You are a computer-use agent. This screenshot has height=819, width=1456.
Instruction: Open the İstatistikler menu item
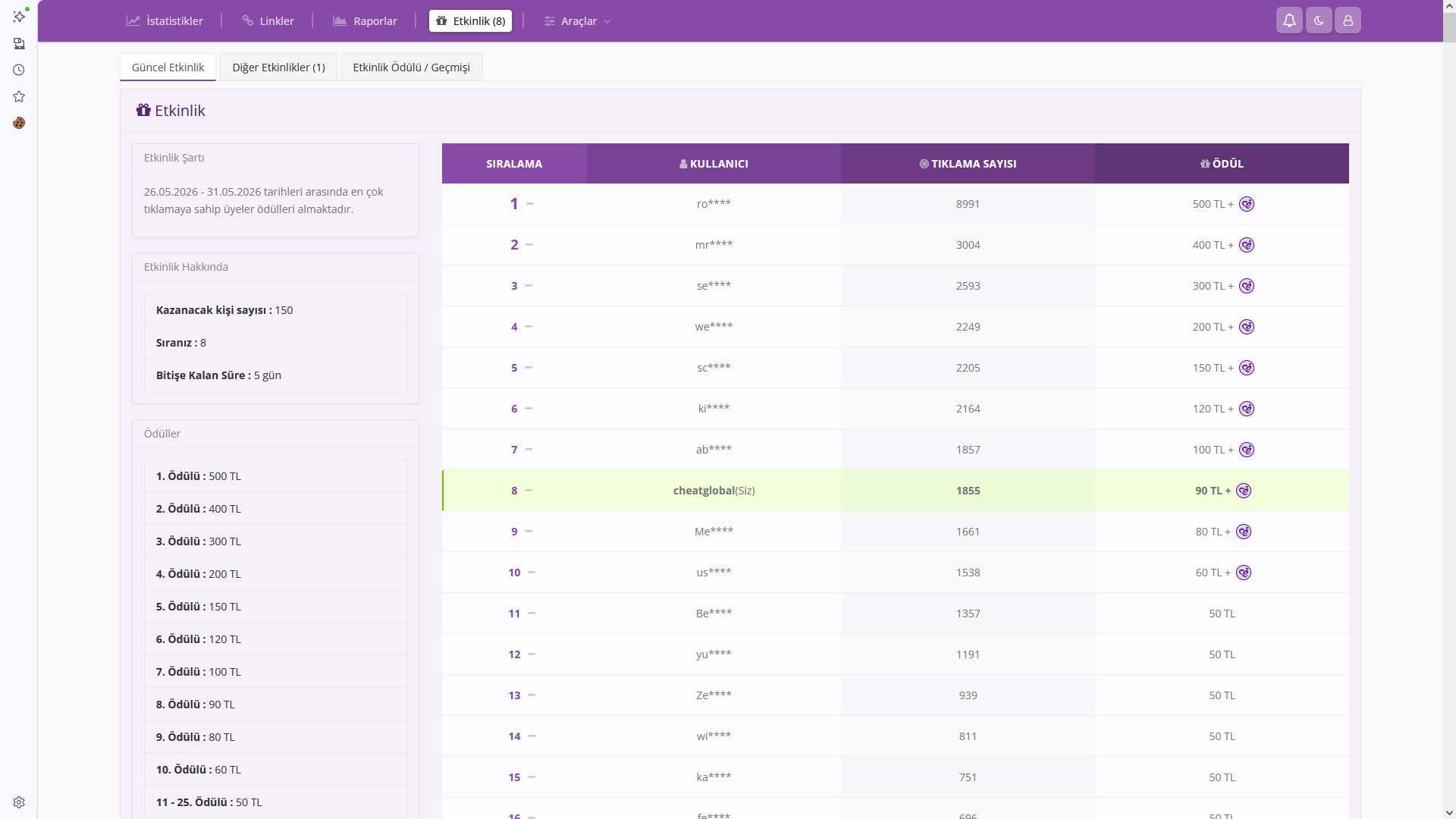click(165, 21)
